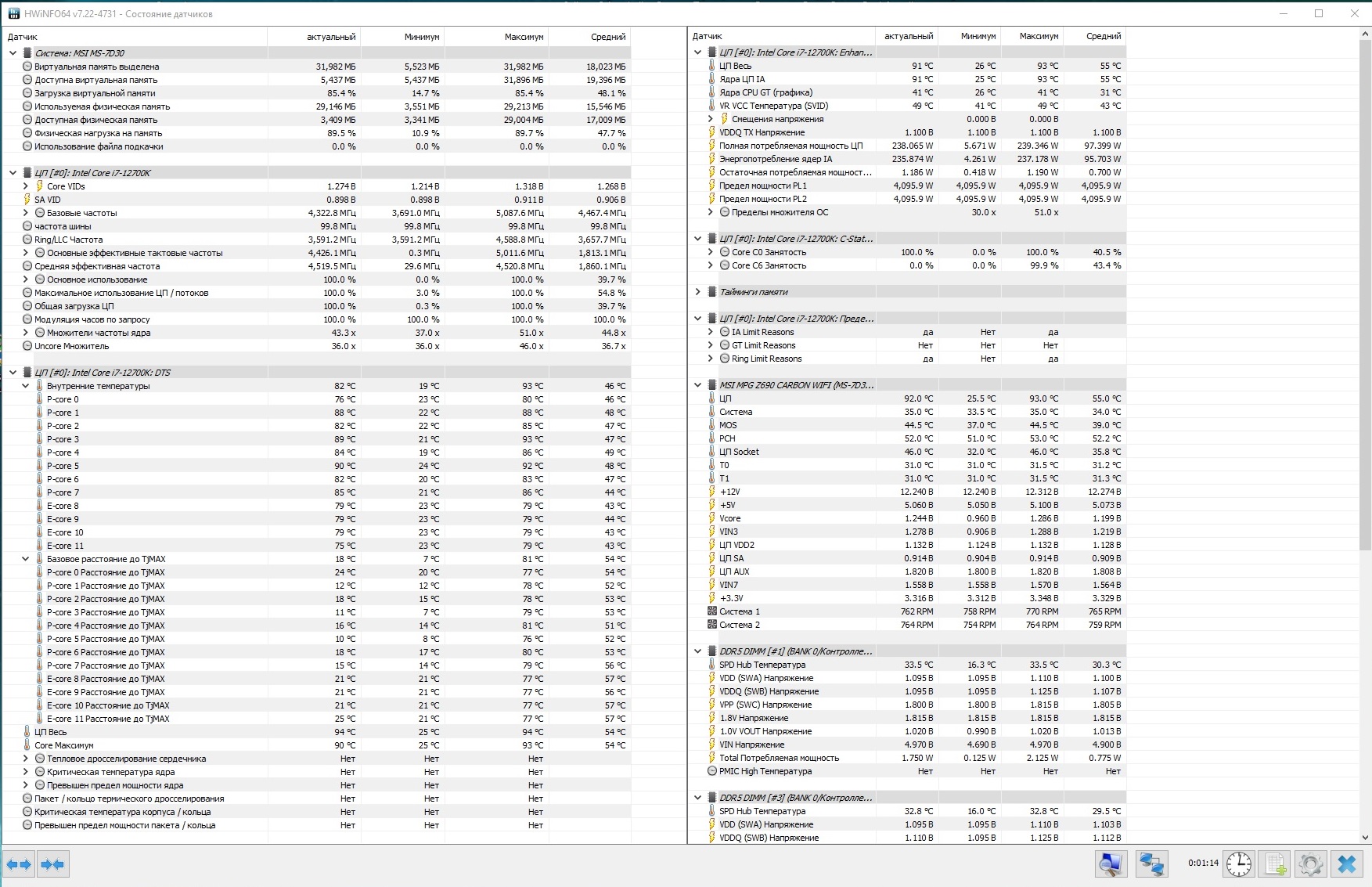The image size is (1372, 887).
Task: Click the right pane vertical scrollbar thumb
Action: pyautogui.click(x=1365, y=294)
